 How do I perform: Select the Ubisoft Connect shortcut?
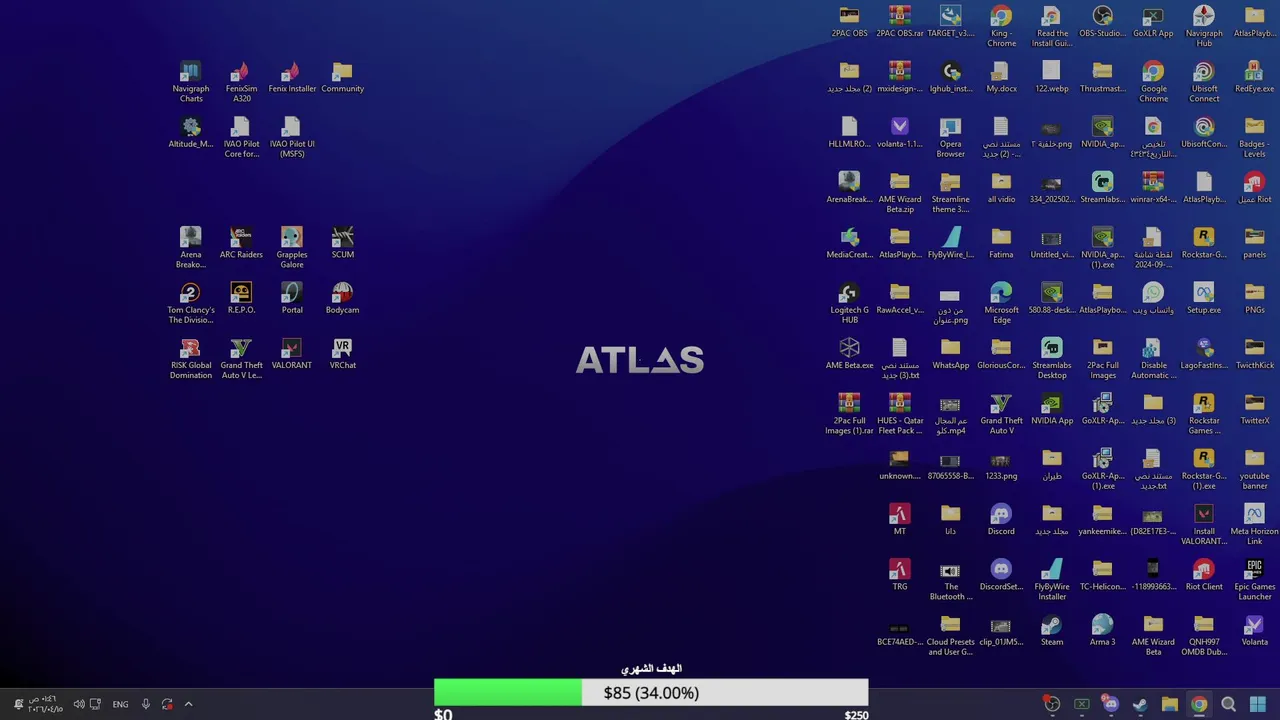click(x=1204, y=82)
